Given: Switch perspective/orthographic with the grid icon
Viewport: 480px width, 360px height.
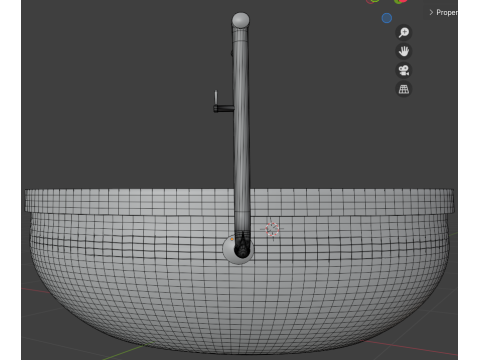Looking at the screenshot, I should (x=404, y=89).
